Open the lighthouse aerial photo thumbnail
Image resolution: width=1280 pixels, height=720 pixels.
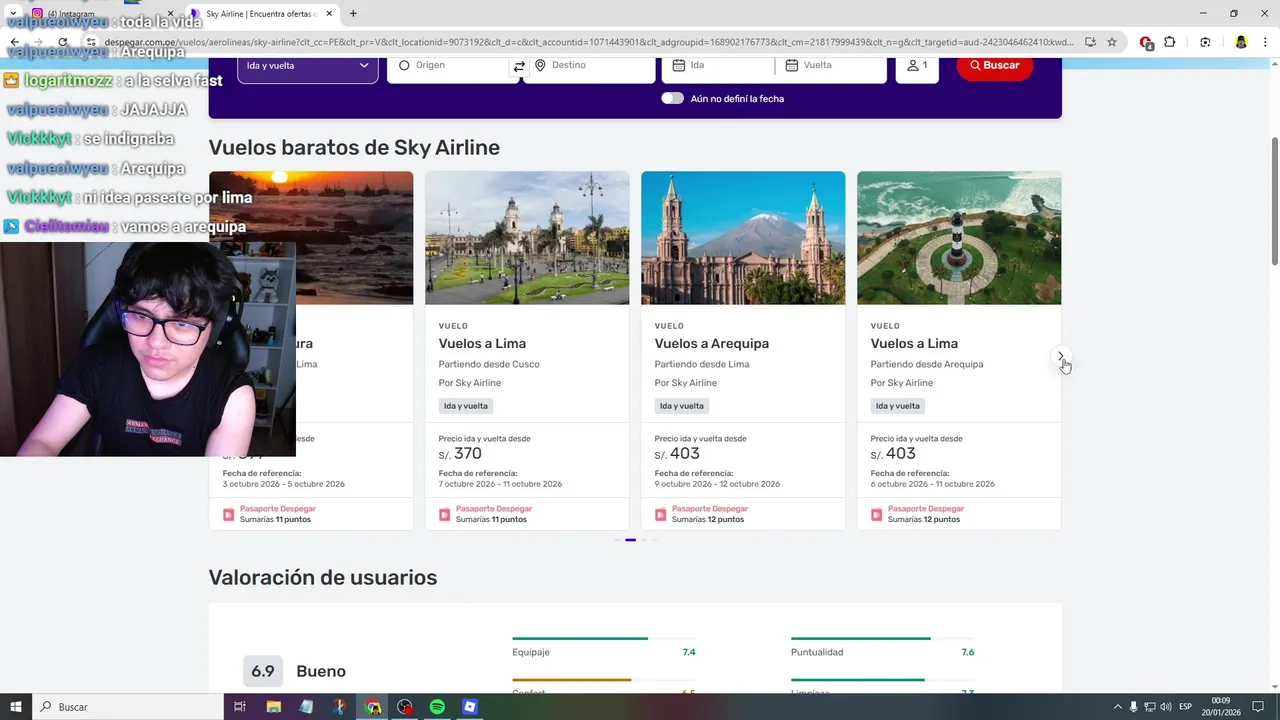coord(959,238)
